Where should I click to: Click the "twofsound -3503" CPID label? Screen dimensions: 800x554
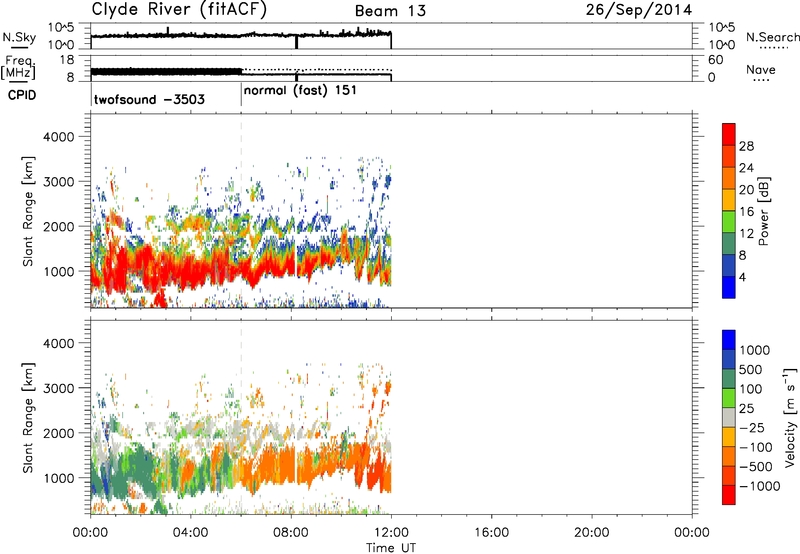(149, 99)
